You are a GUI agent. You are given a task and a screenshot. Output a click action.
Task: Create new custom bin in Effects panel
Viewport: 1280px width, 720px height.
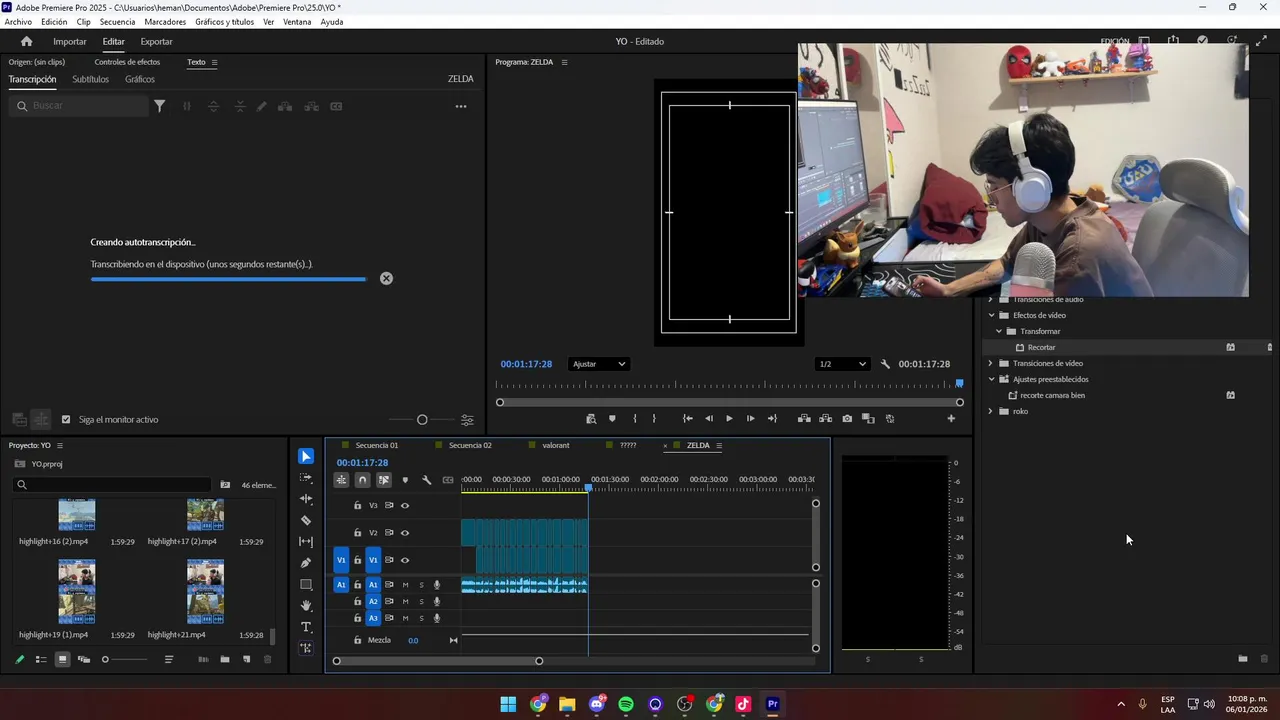tap(1243, 659)
